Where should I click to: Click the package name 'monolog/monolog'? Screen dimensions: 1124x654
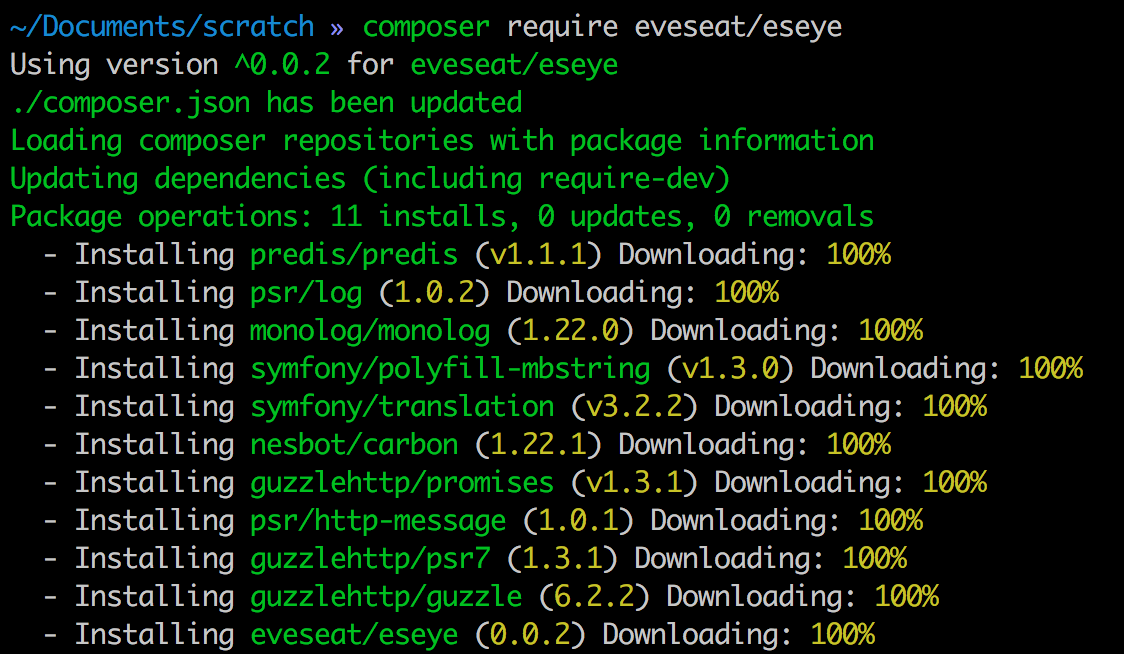(x=370, y=331)
